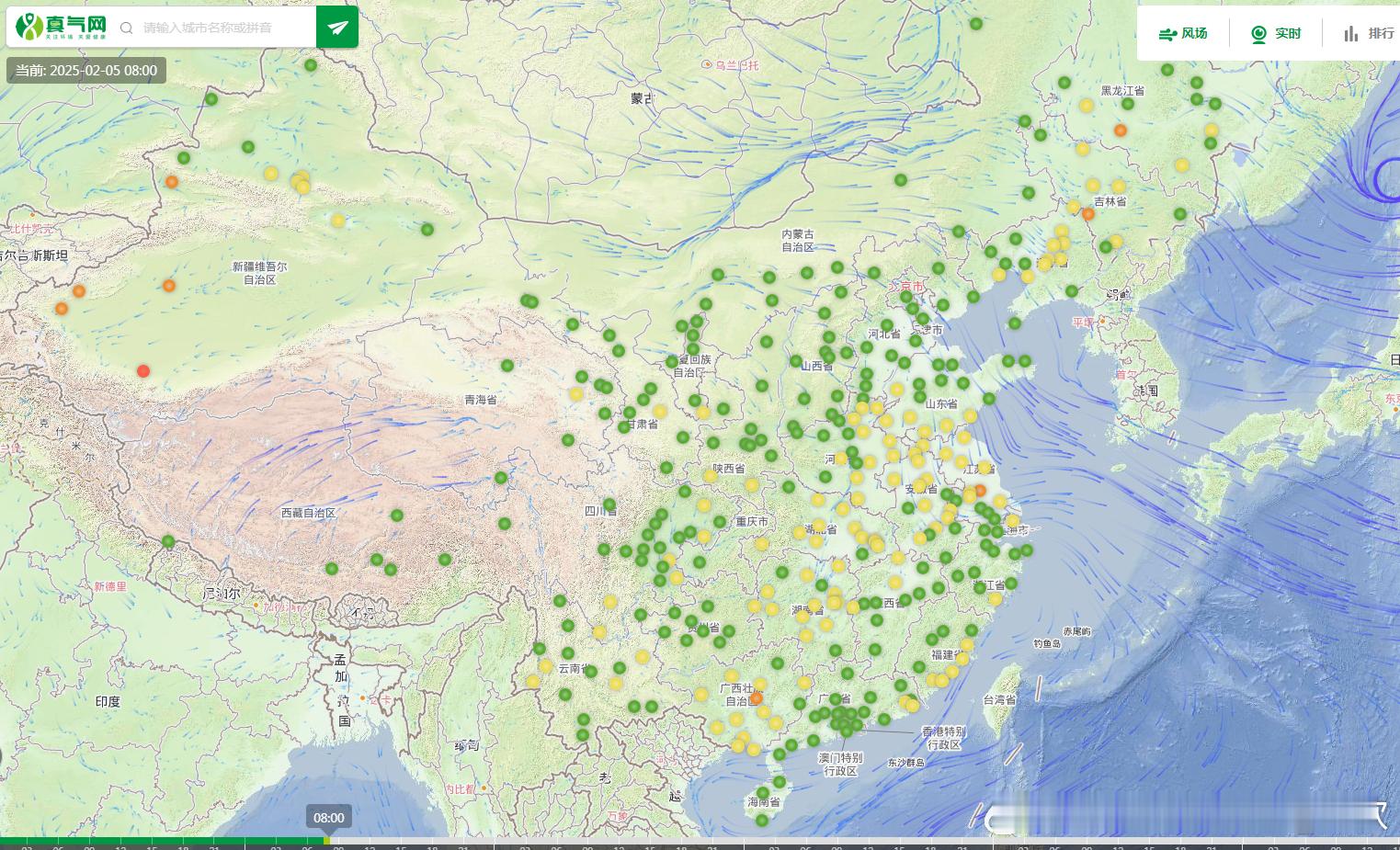The width and height of the screenshot is (1400, 850).
Task: Click the 青海省 map label
Action: [480, 400]
